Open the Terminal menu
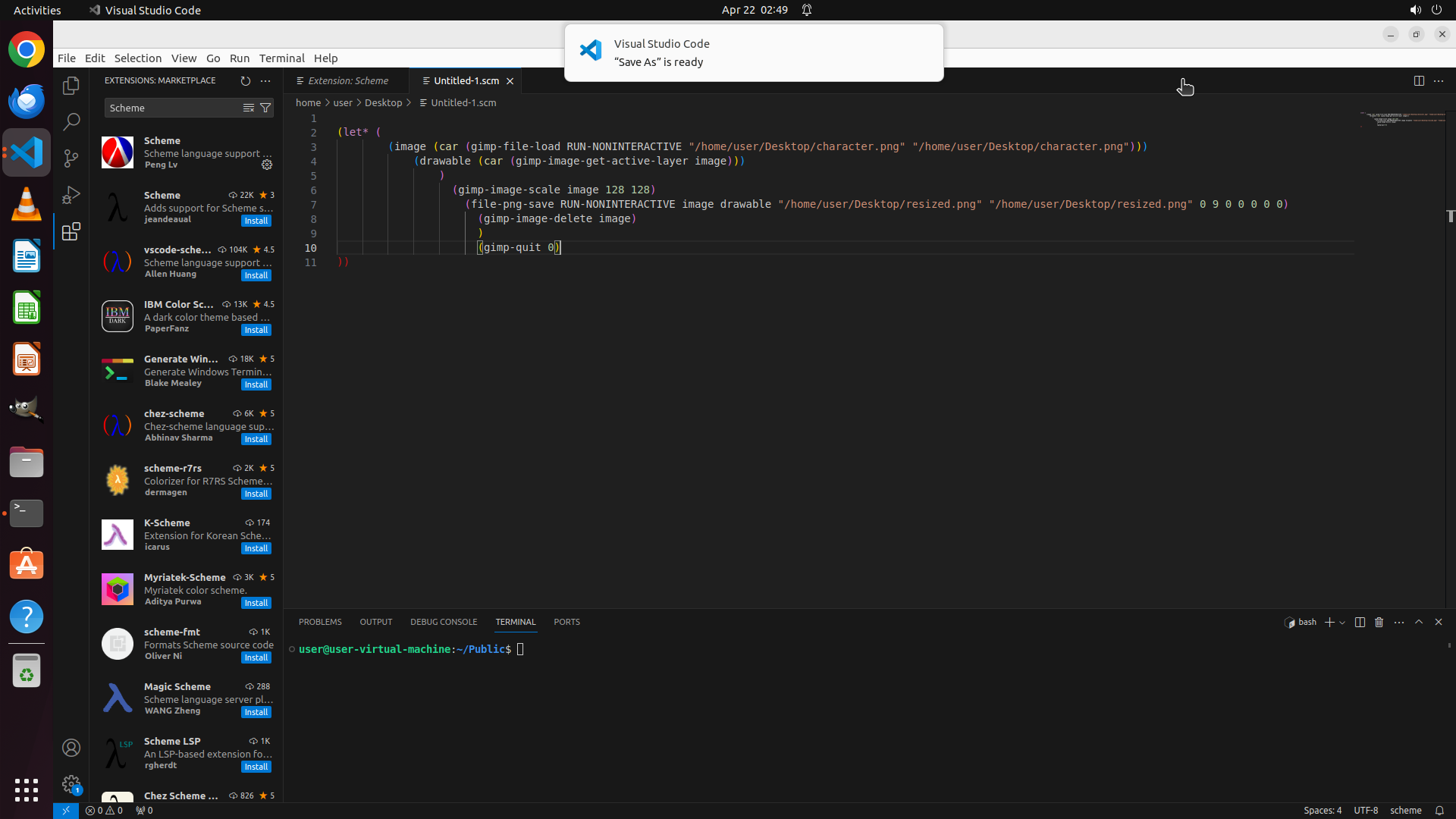 (x=281, y=58)
